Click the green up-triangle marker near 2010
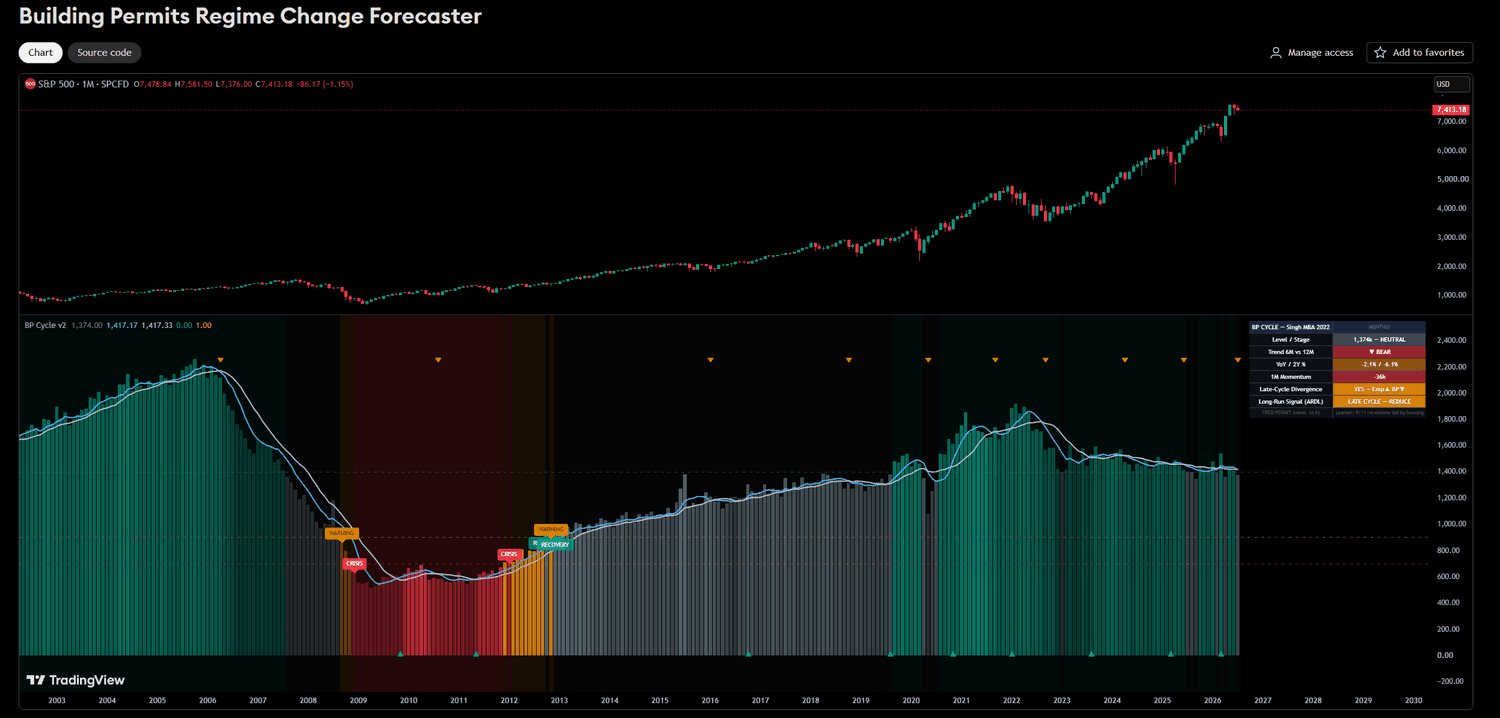This screenshot has height=718, width=1500. (x=400, y=654)
